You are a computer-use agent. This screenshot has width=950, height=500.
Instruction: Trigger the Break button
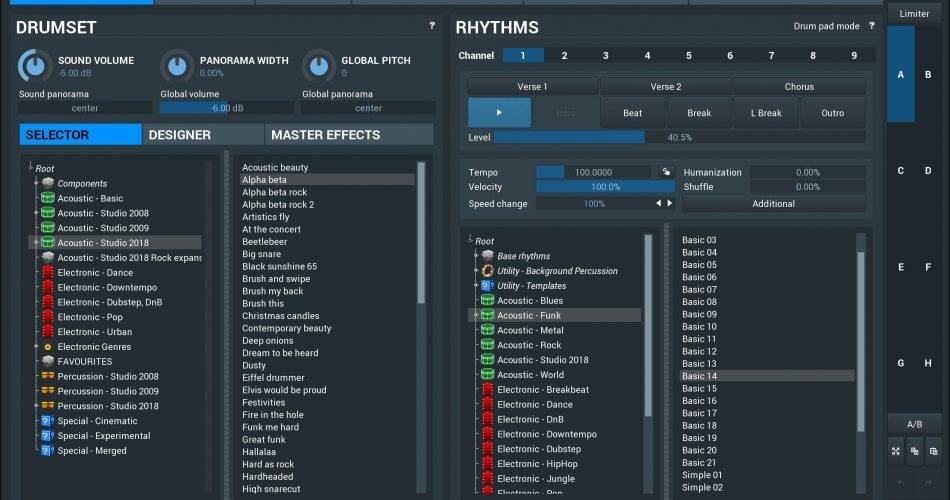point(699,113)
